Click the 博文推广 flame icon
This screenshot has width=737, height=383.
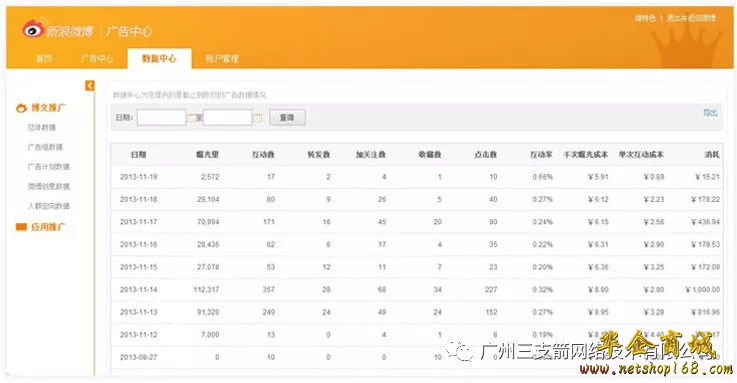pyautogui.click(x=21, y=108)
